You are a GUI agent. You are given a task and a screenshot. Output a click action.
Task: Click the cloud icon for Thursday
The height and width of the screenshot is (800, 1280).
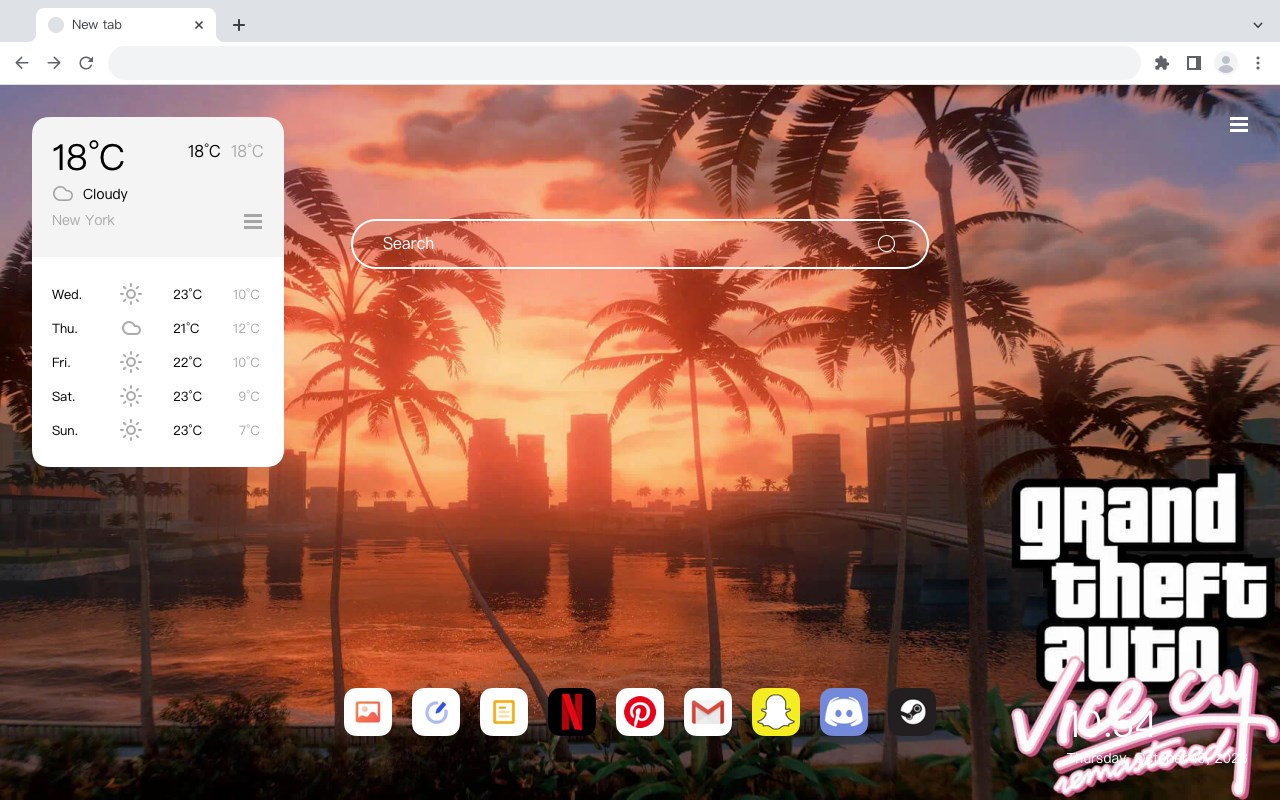click(x=131, y=328)
